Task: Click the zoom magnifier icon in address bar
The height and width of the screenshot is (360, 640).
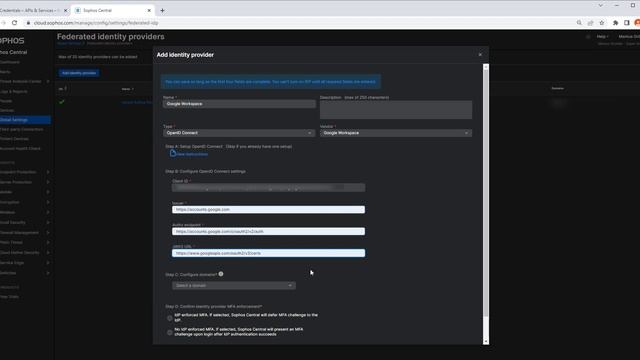Action: [579, 23]
